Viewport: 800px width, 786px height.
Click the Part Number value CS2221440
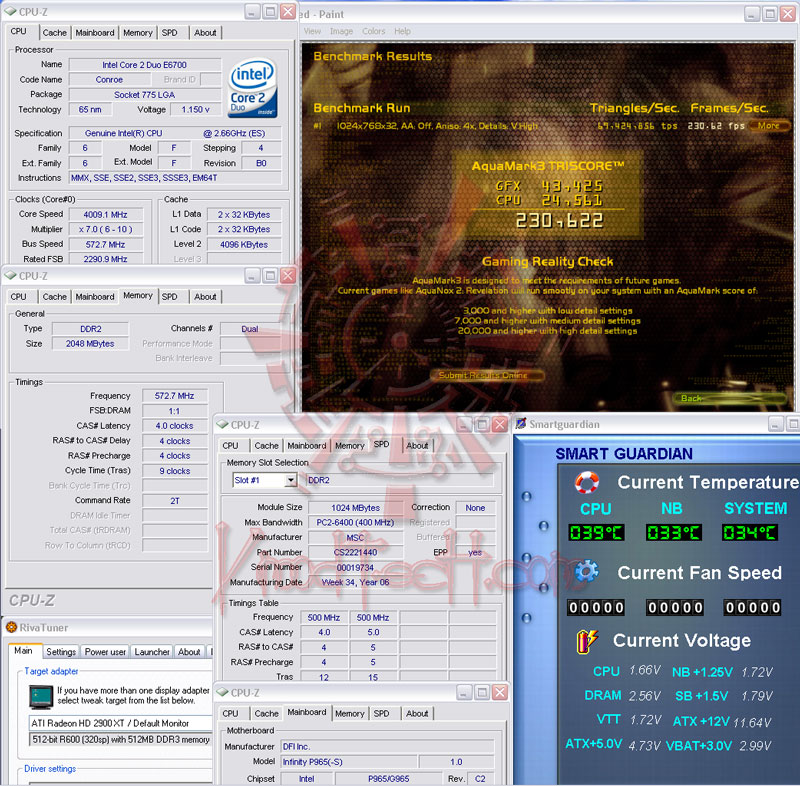[x=355, y=552]
